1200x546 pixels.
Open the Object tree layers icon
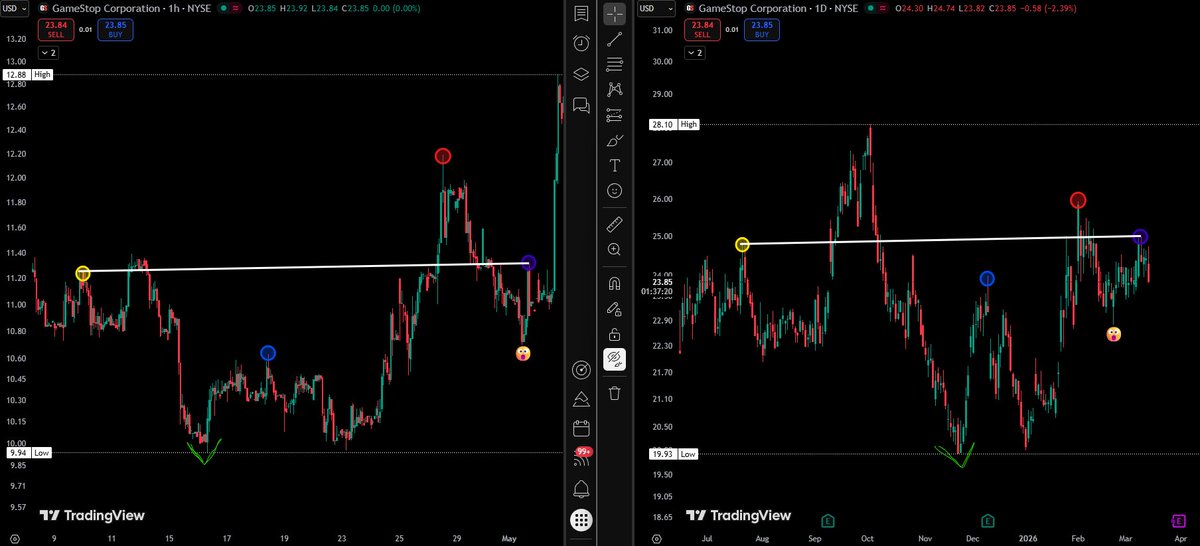pyautogui.click(x=581, y=74)
